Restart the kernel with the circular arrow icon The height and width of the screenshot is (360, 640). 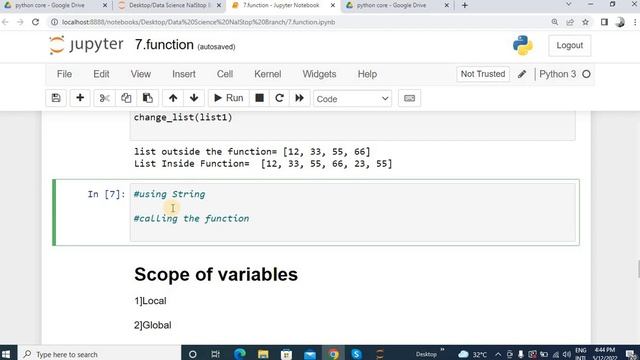(x=279, y=98)
